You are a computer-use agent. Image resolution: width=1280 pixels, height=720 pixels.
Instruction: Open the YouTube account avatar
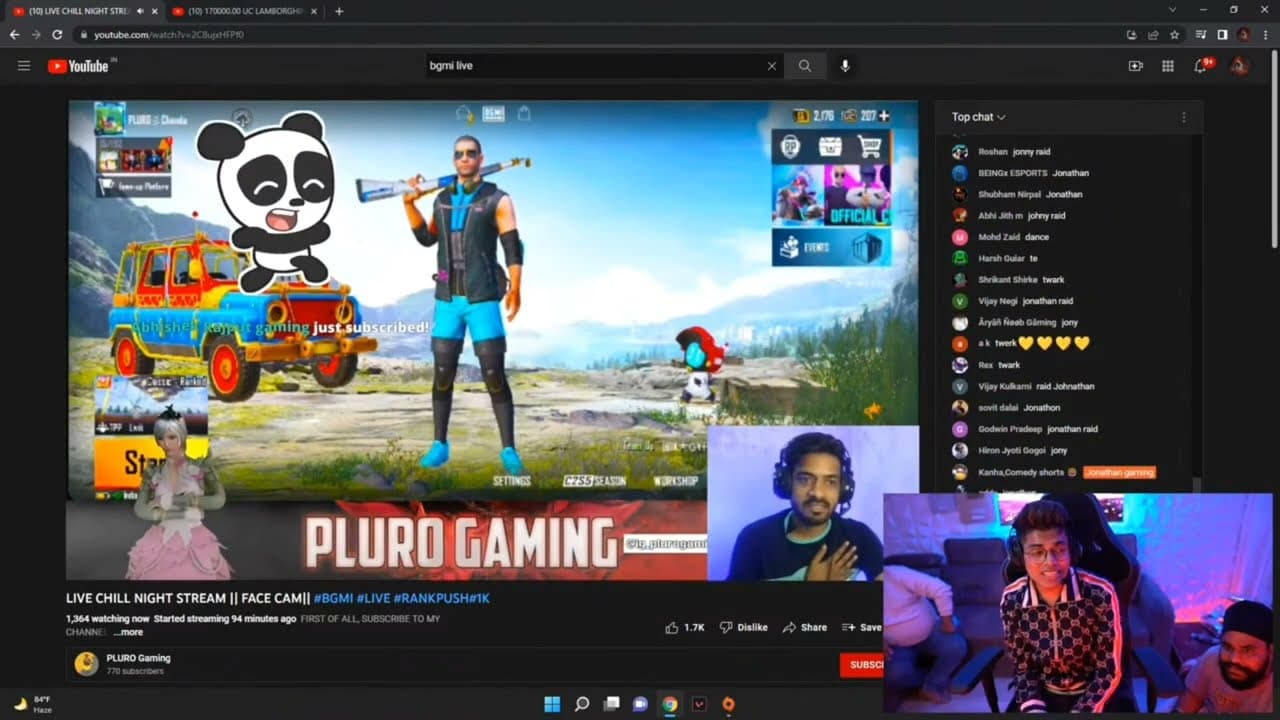[x=1239, y=66]
